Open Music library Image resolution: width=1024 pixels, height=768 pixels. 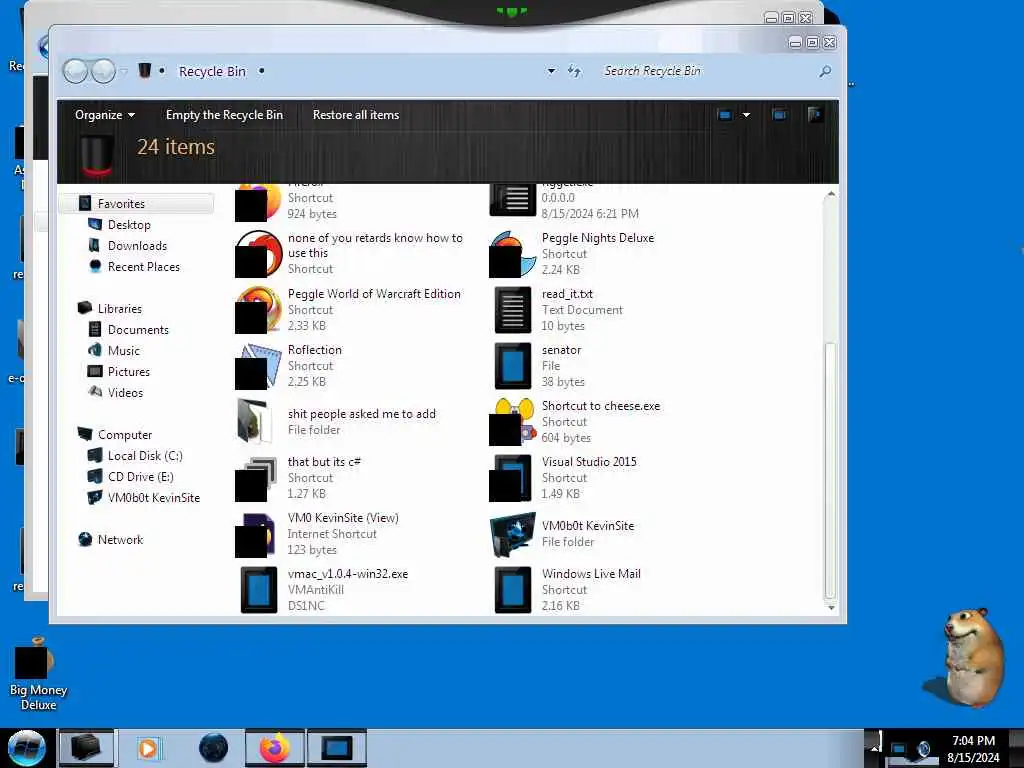124,351
